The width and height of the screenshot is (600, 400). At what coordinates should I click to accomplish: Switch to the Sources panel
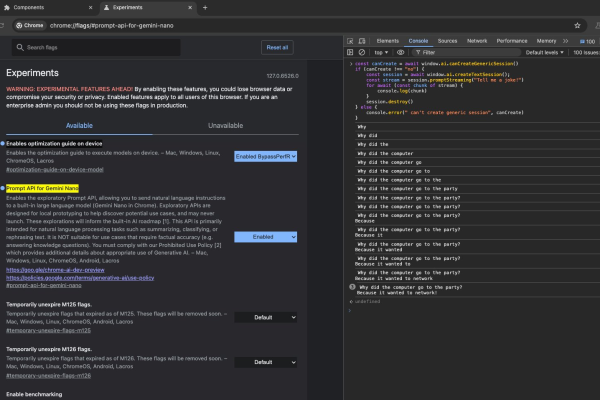pos(447,41)
